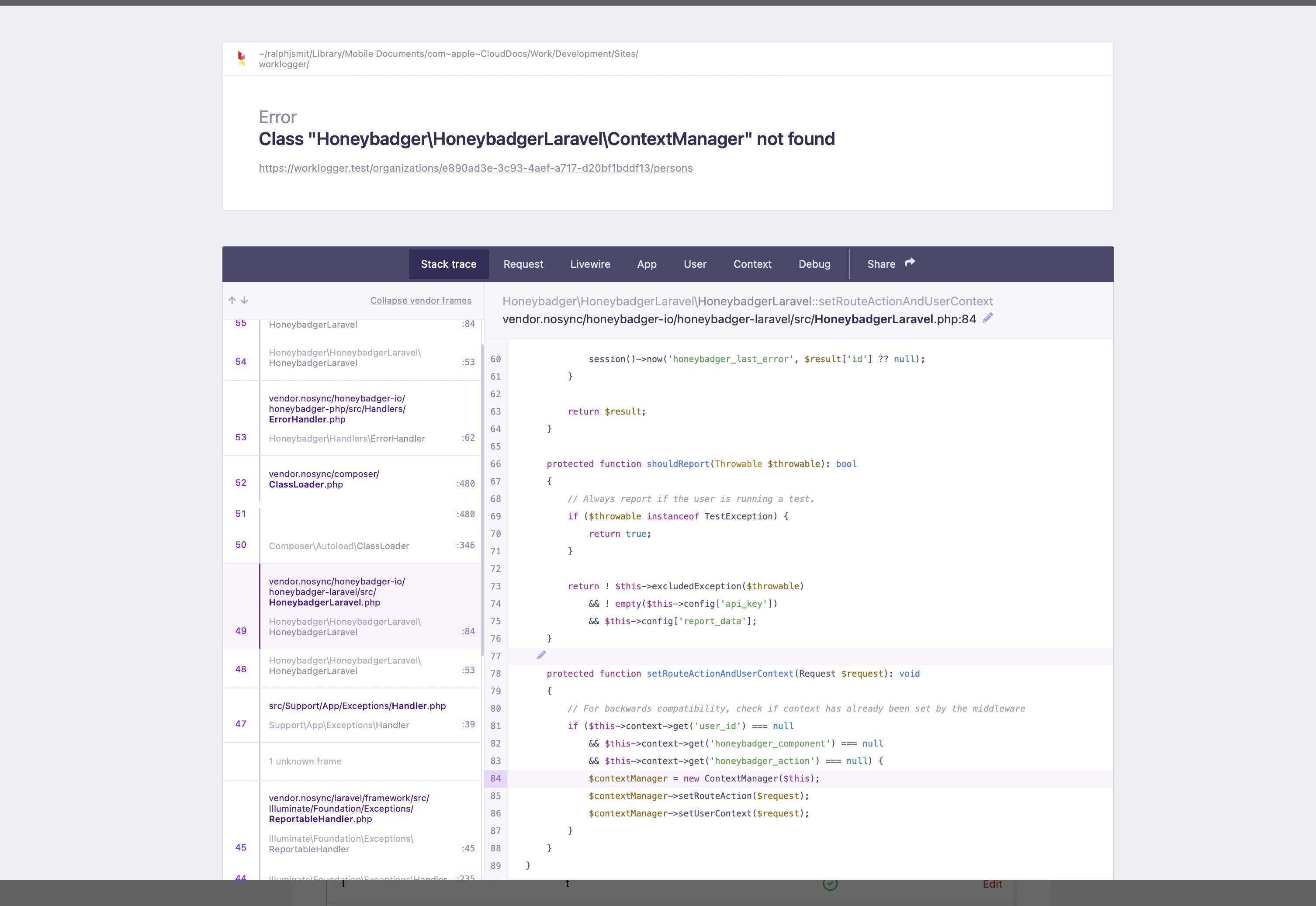Click the up arrow frame navigation icon
The image size is (1316, 906).
(x=232, y=300)
